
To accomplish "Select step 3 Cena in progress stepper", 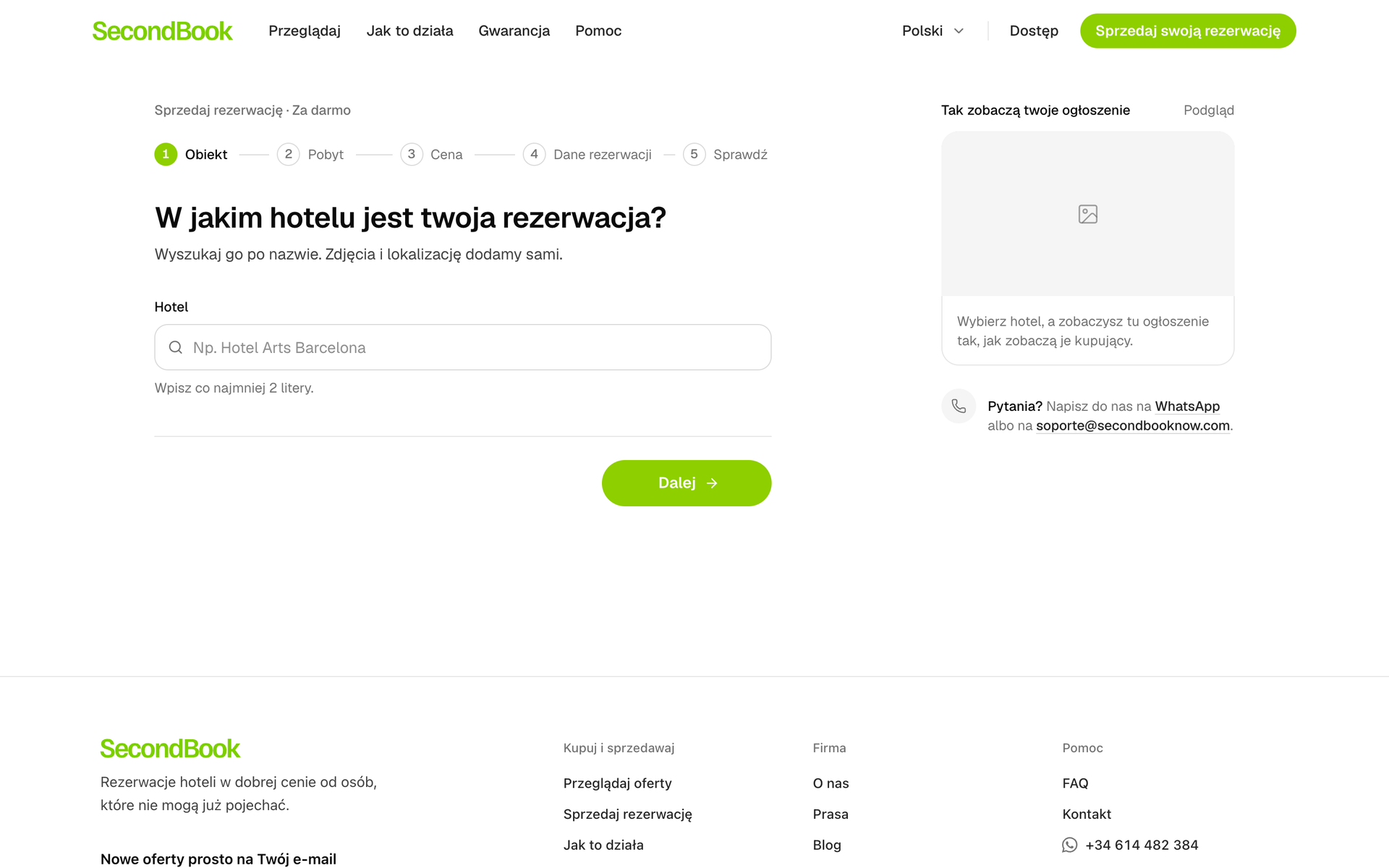I will coord(432,154).
